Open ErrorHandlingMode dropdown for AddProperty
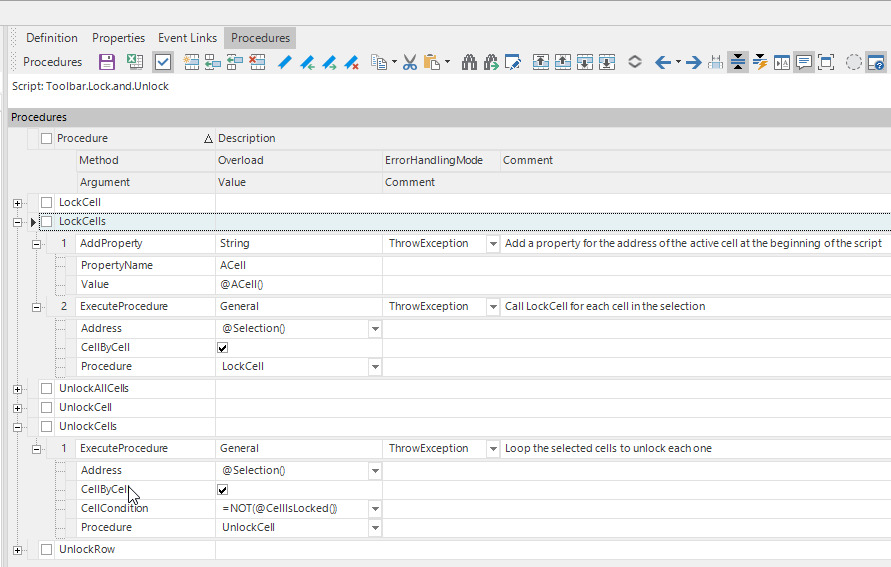 [493, 244]
